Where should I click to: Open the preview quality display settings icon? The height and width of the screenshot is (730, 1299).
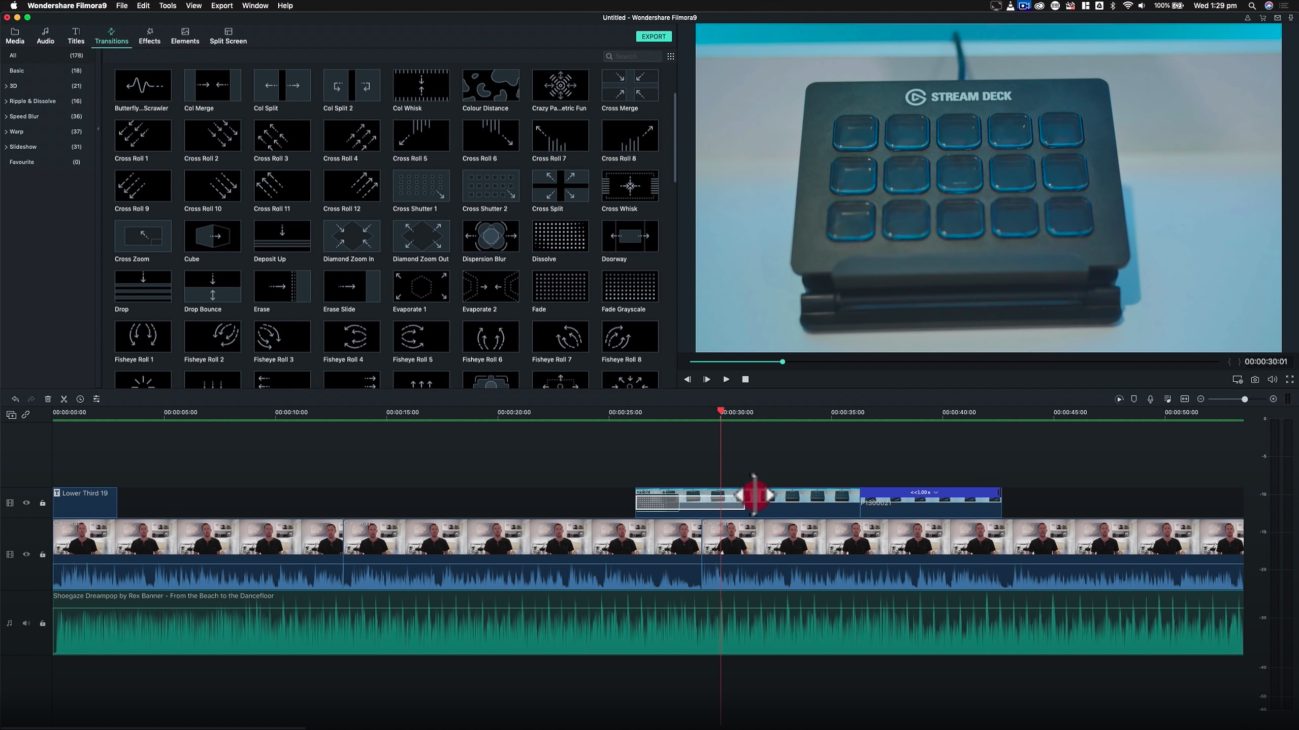[1238, 379]
